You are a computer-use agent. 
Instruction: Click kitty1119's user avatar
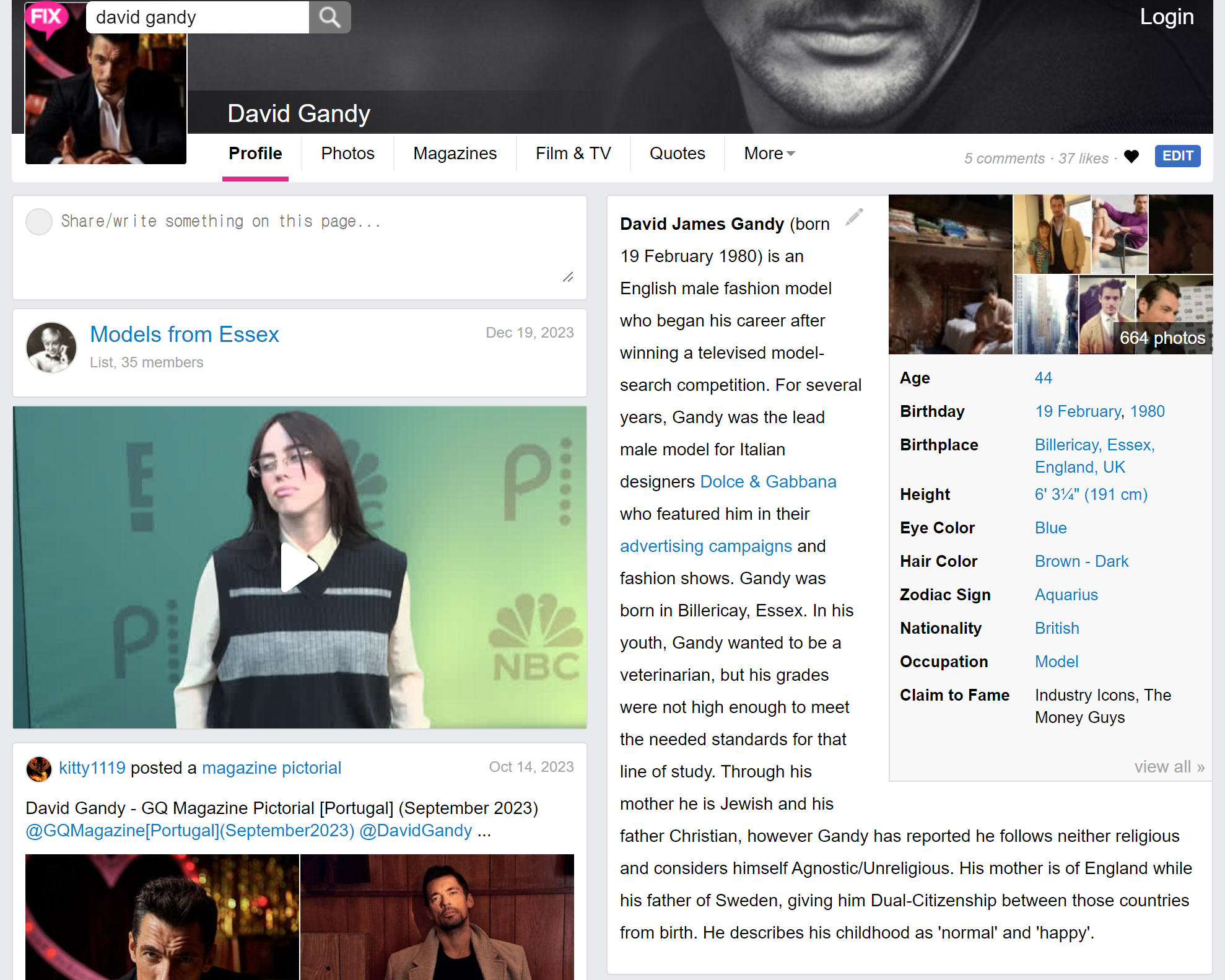click(x=38, y=769)
